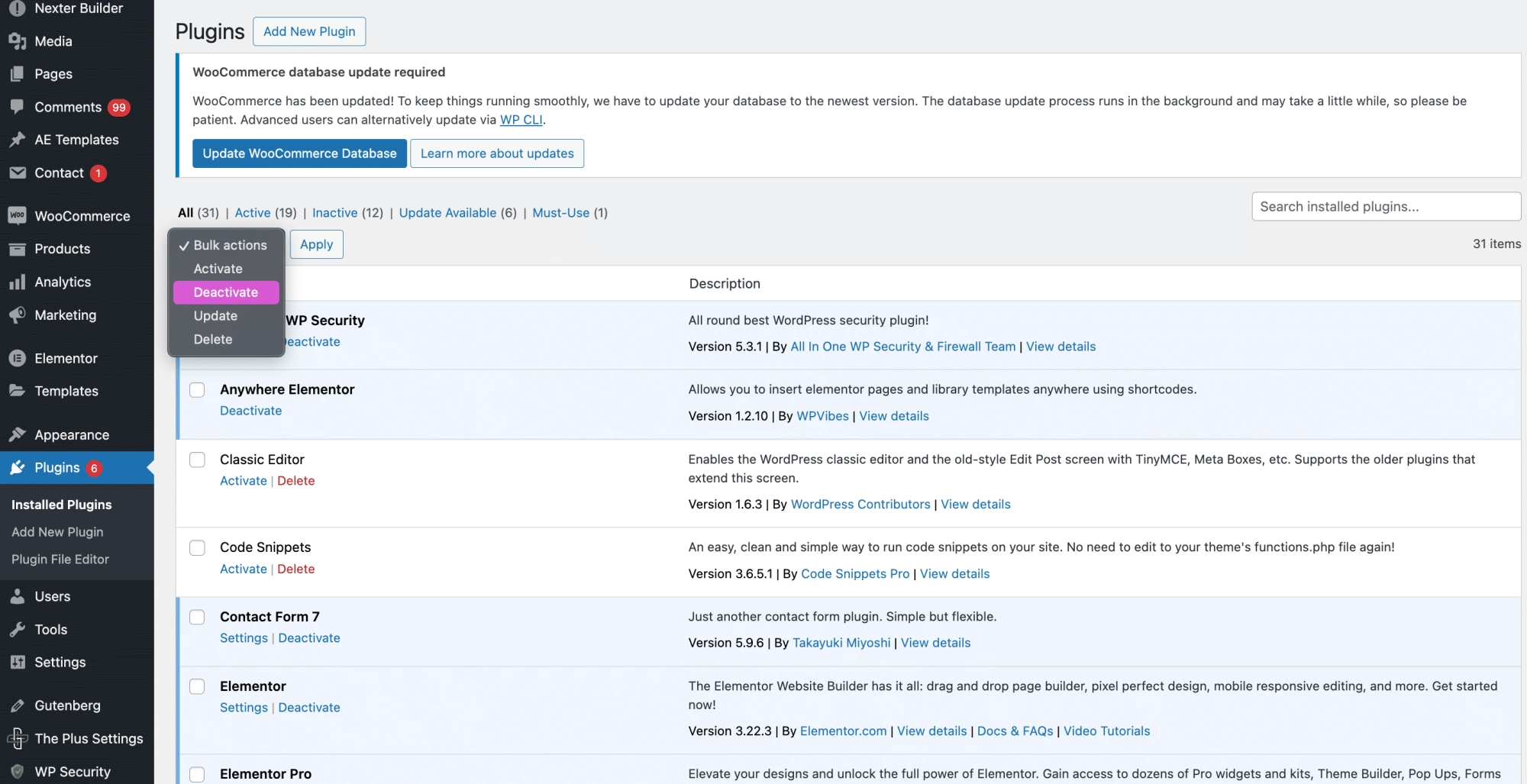The image size is (1527, 784).
Task: Switch to the Inactive plugins filter
Action: tap(334, 213)
